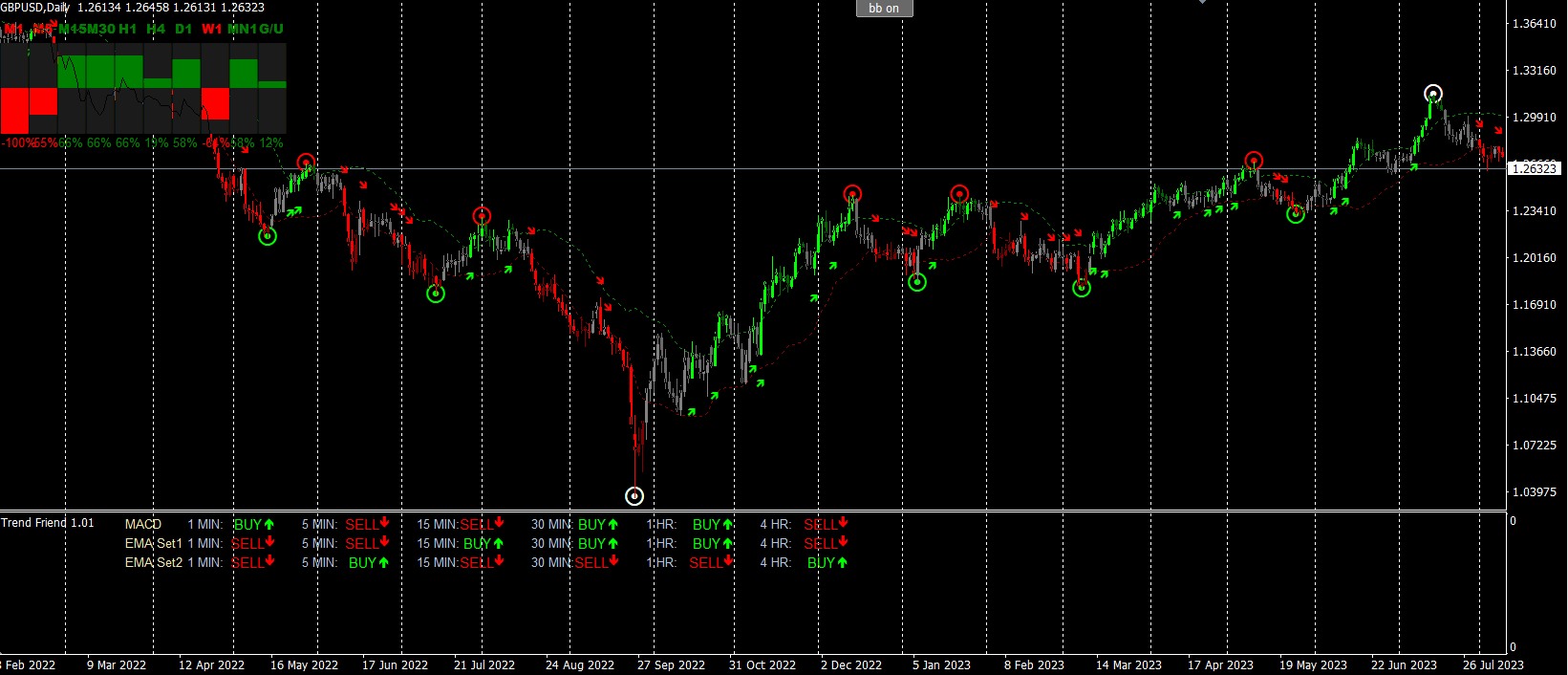Click the 1.36410 price level on the axis
This screenshot has width=1568, height=675.
coord(1535,23)
